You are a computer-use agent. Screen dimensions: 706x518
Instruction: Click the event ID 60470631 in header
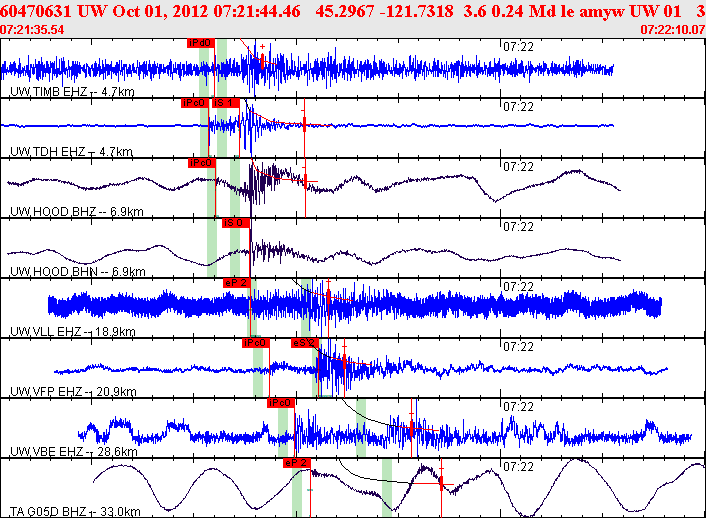pos(36,11)
